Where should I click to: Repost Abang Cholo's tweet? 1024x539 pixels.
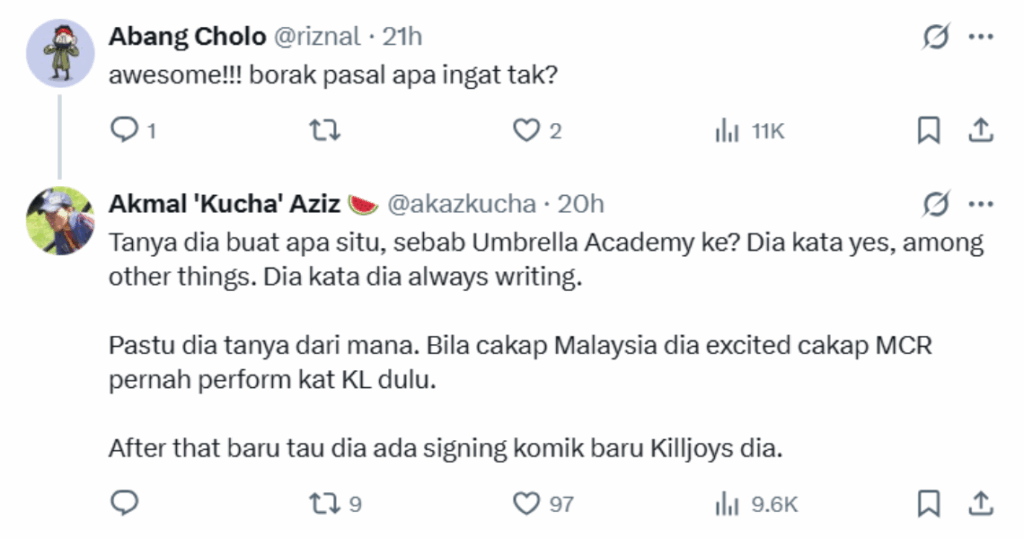[325, 130]
